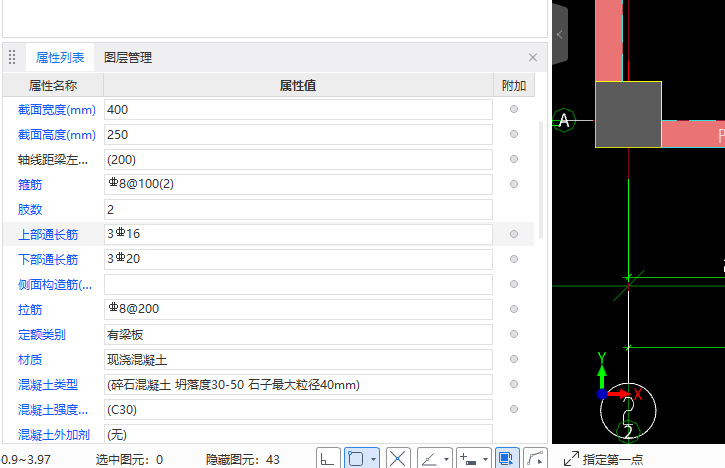The image size is (725, 468).
Task: Toggle the orthogonal mode icon
Action: pyautogui.click(x=328, y=459)
